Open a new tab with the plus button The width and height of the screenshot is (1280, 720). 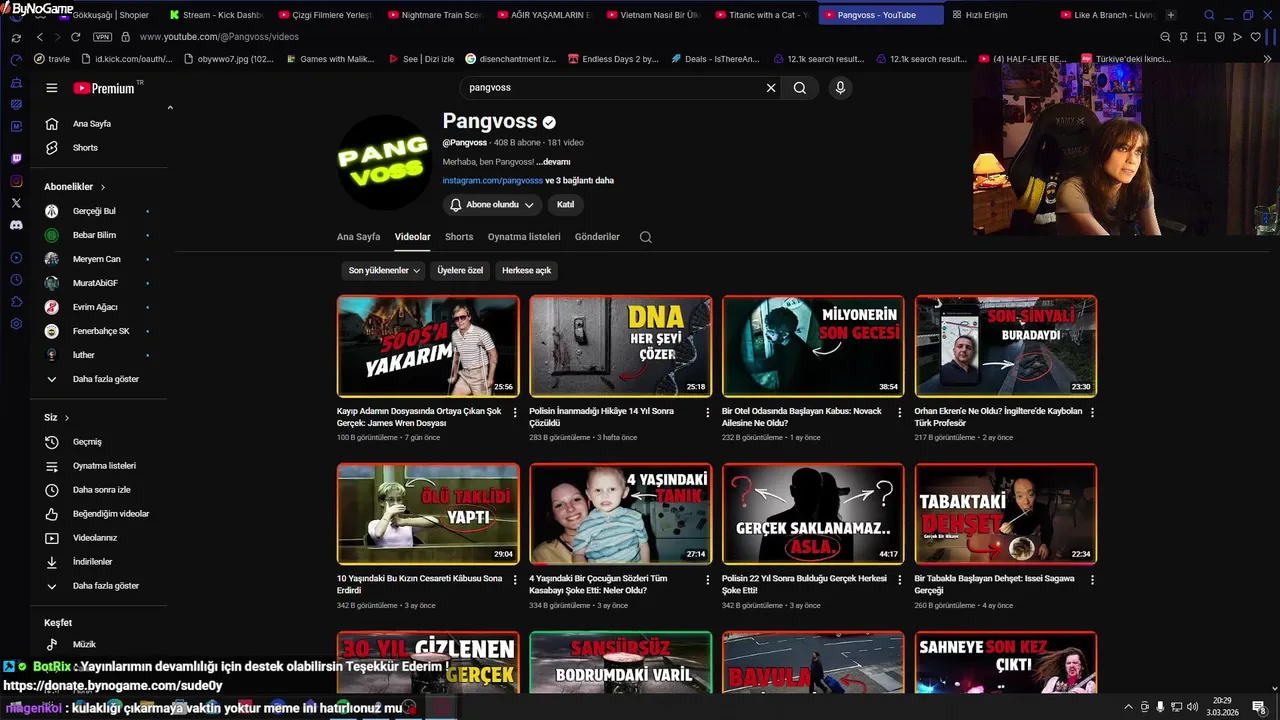1171,15
